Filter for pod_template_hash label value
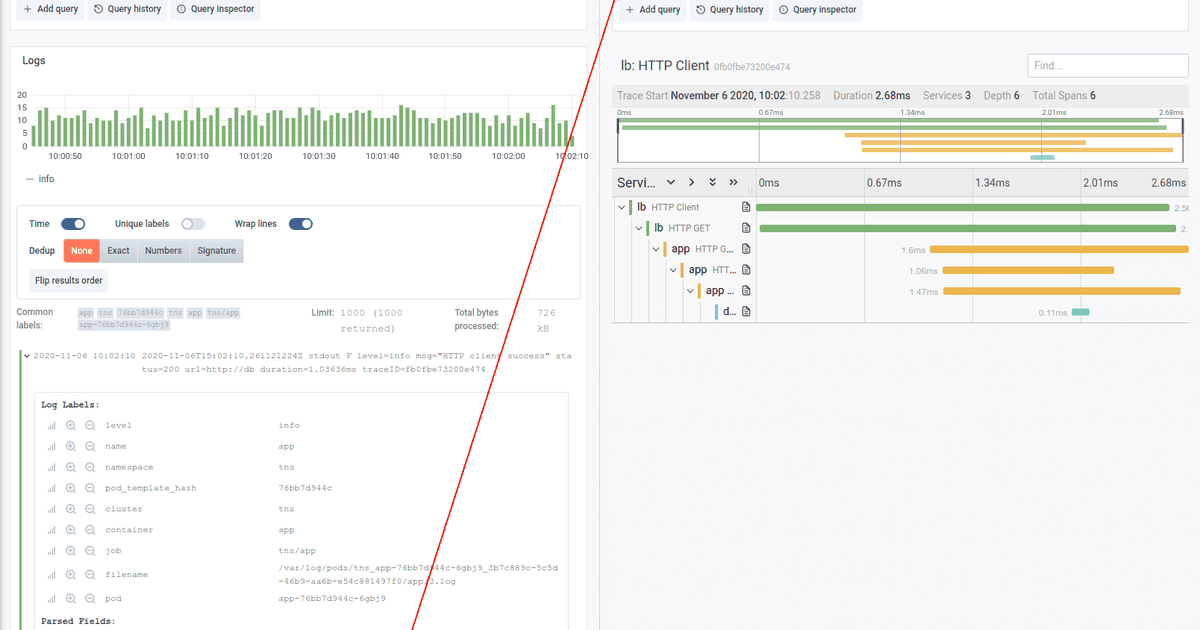 tap(71, 488)
